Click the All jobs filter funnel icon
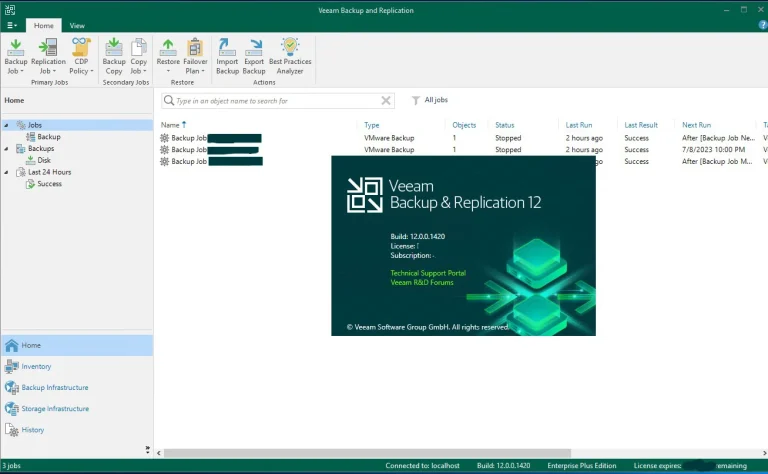Image resolution: width=768 pixels, height=474 pixels. 415,100
